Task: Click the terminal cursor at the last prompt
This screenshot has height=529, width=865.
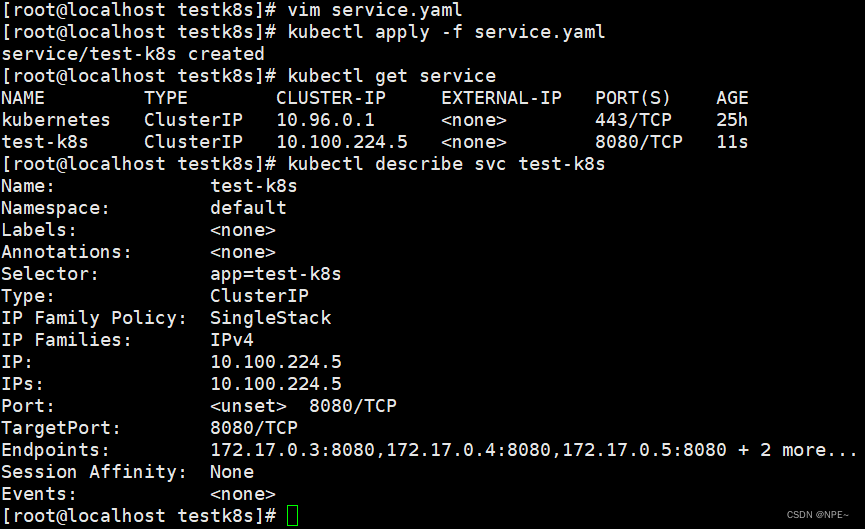Action: tap(292, 516)
